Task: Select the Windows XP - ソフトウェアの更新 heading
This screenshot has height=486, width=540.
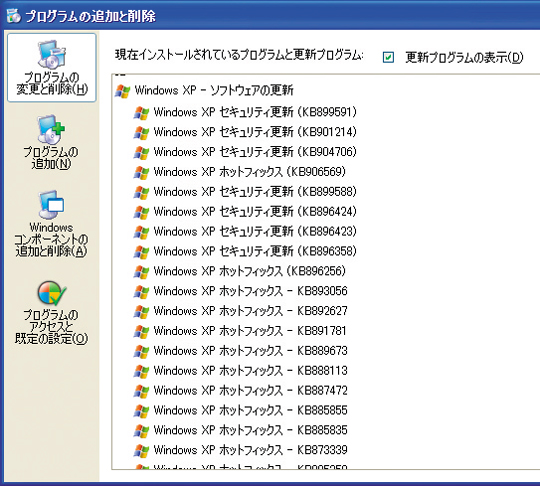Action: pyautogui.click(x=214, y=91)
